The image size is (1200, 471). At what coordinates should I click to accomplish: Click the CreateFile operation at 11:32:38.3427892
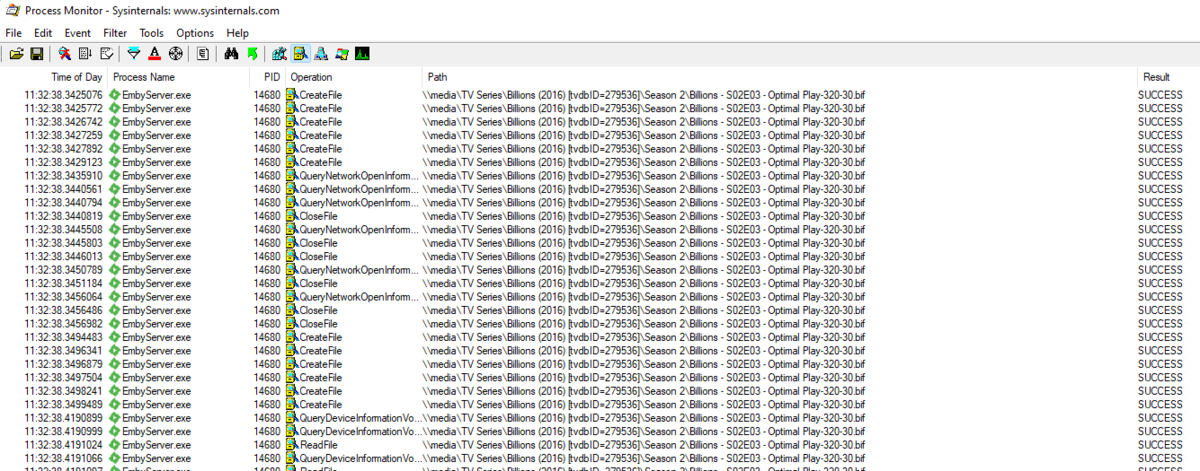tap(321, 149)
